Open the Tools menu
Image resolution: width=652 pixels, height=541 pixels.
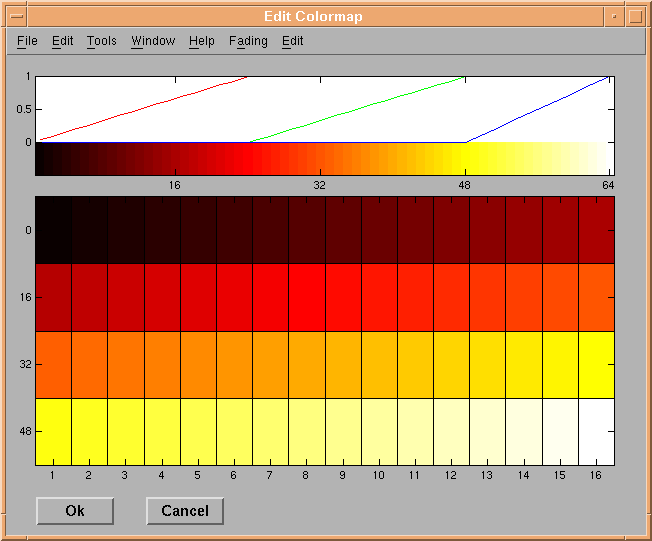(x=101, y=41)
